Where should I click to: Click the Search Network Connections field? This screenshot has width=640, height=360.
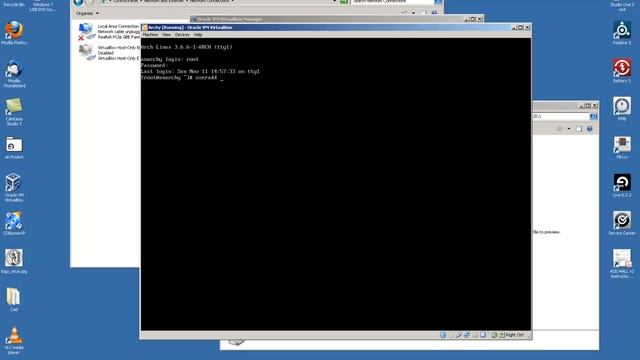[392, 2]
